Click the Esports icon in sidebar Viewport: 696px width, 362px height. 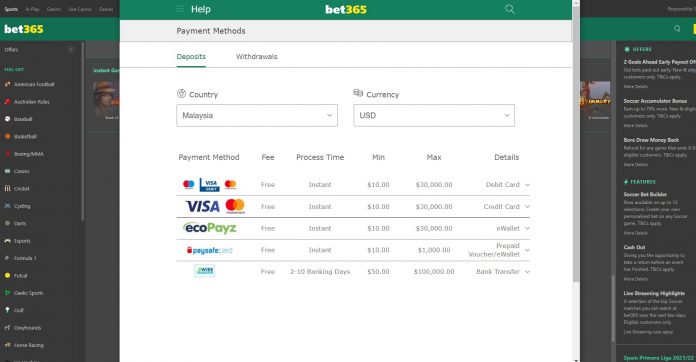(x=8, y=241)
